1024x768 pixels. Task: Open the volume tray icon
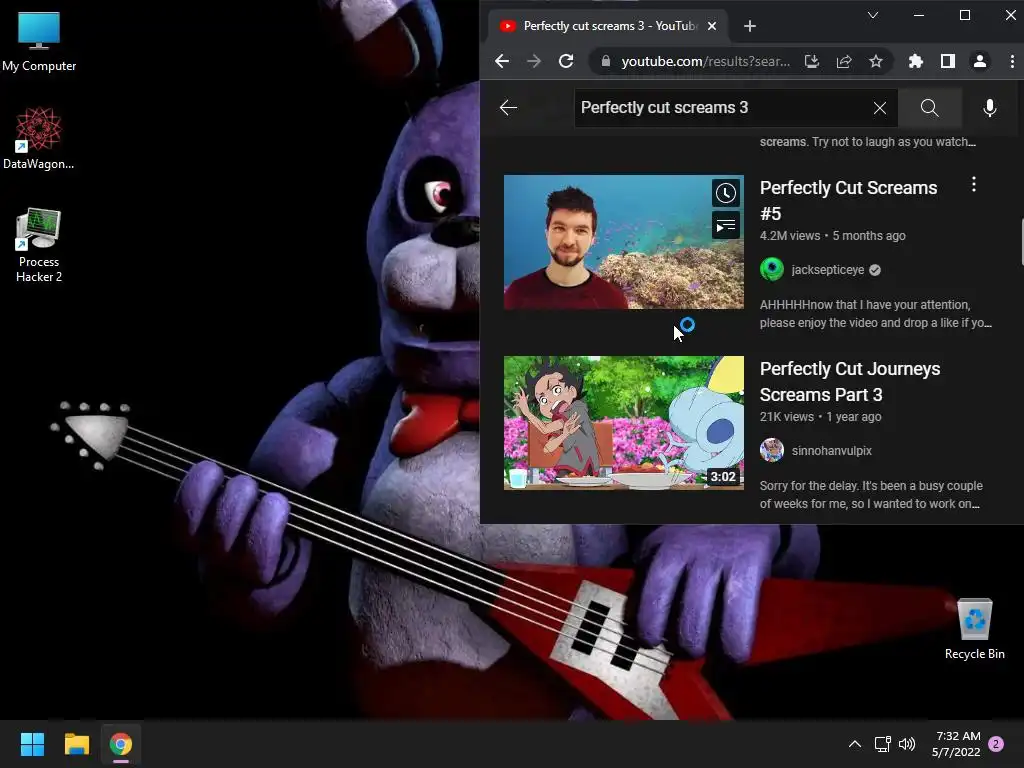(907, 744)
